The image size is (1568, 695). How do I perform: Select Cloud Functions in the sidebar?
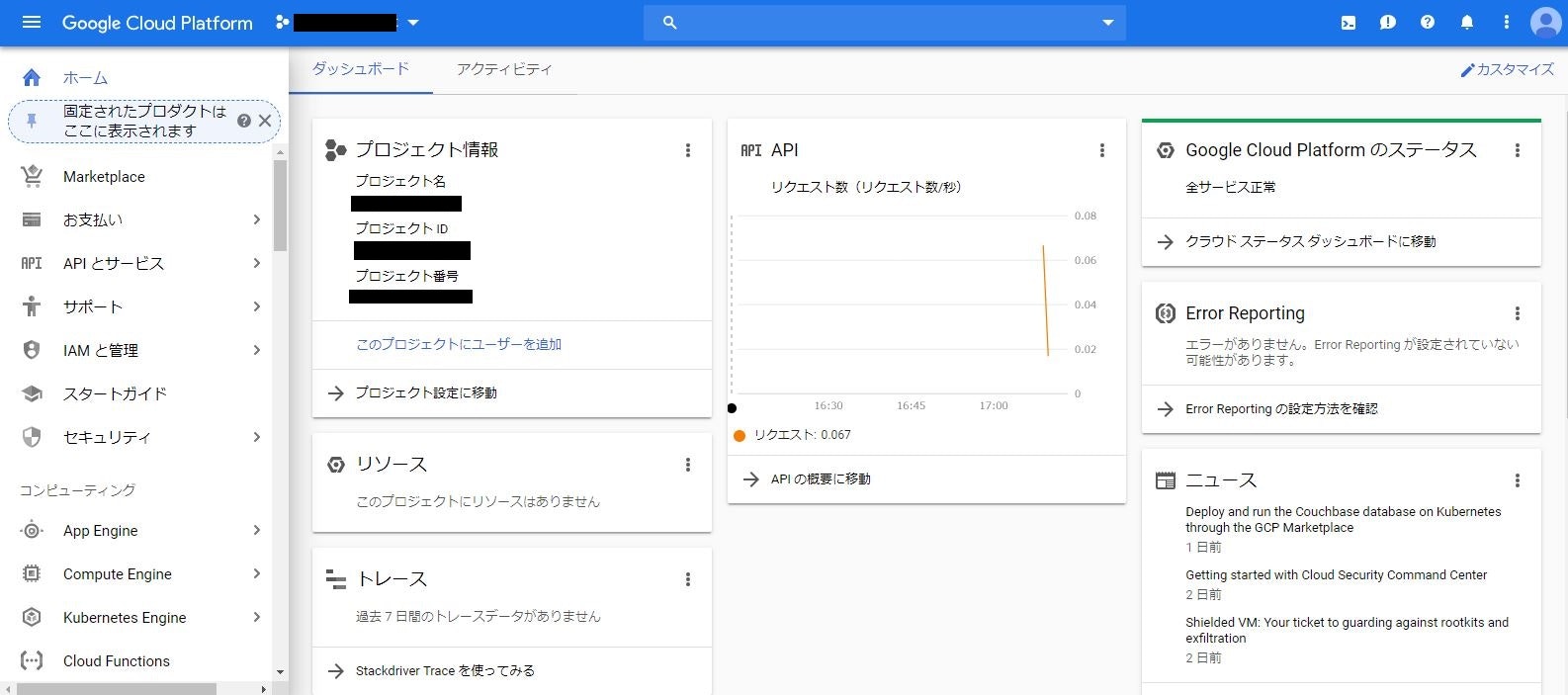[117, 660]
